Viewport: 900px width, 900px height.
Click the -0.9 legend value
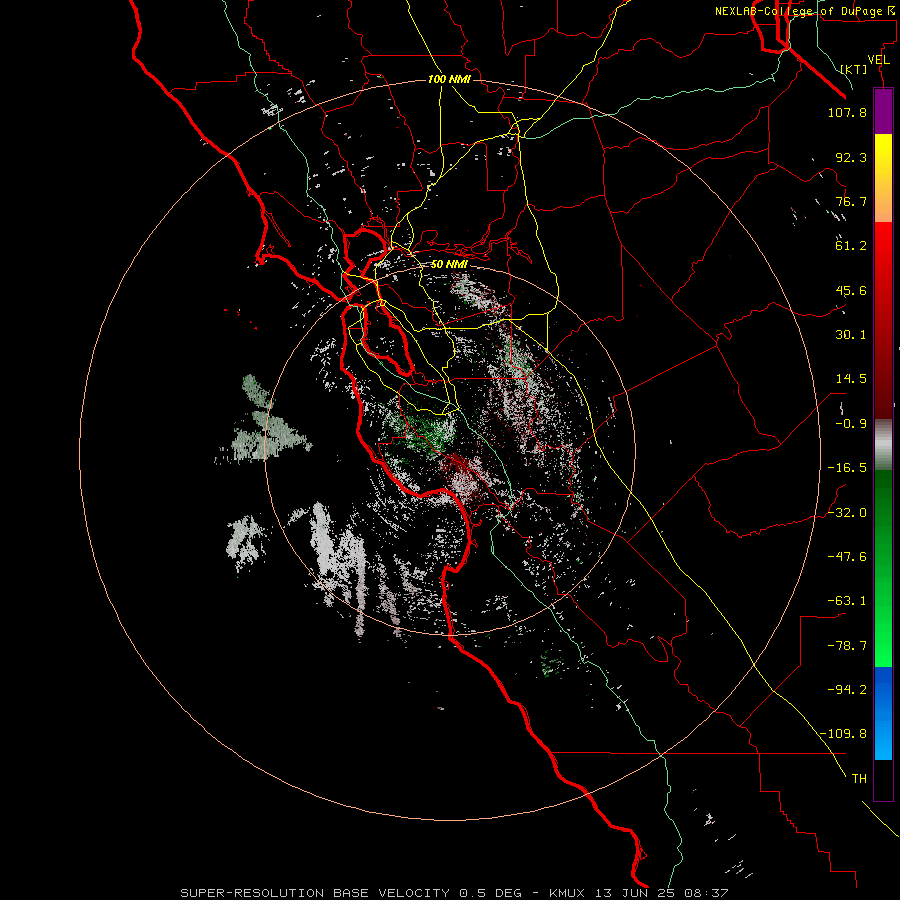pos(851,424)
